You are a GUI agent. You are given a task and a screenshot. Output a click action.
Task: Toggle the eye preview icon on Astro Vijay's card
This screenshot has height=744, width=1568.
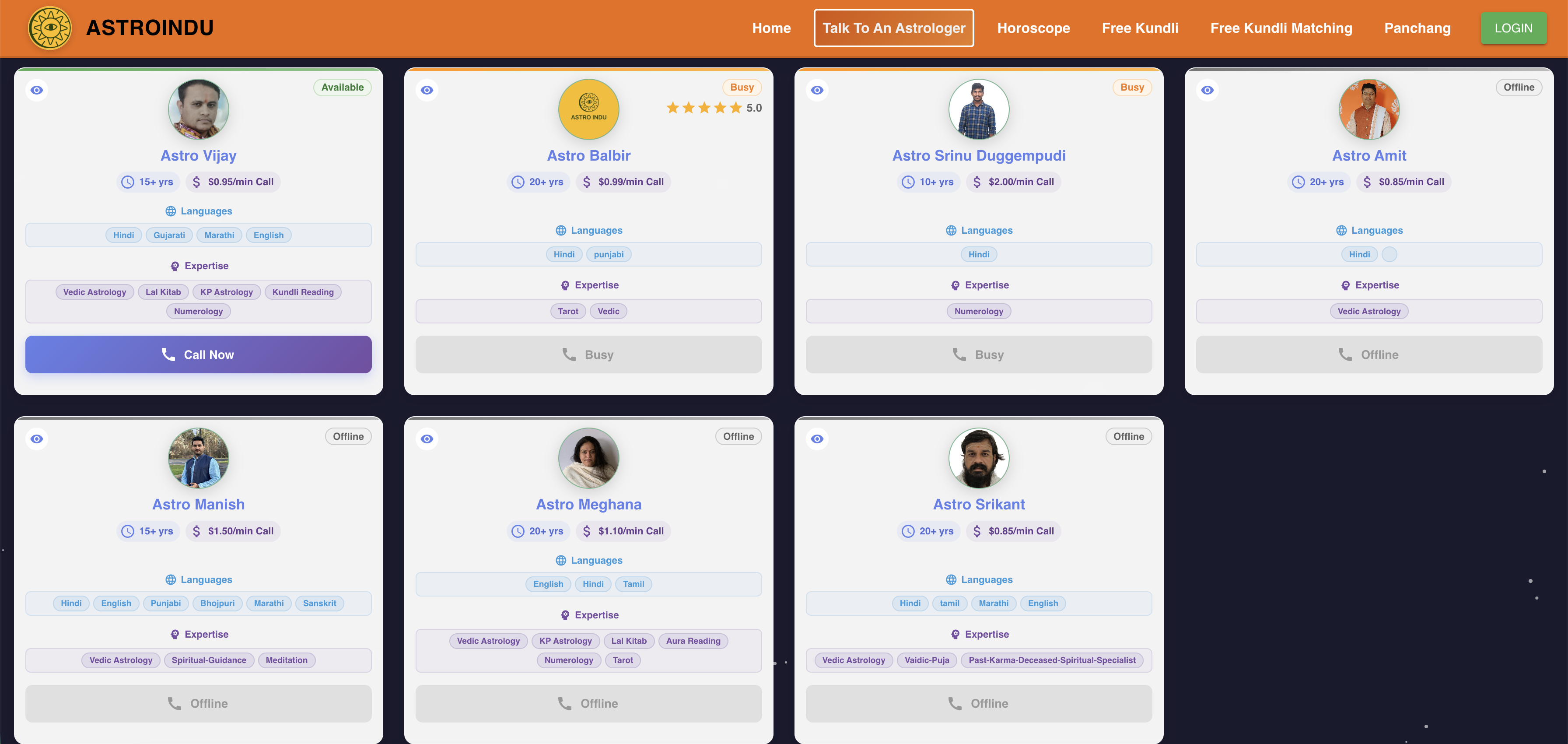(x=36, y=90)
